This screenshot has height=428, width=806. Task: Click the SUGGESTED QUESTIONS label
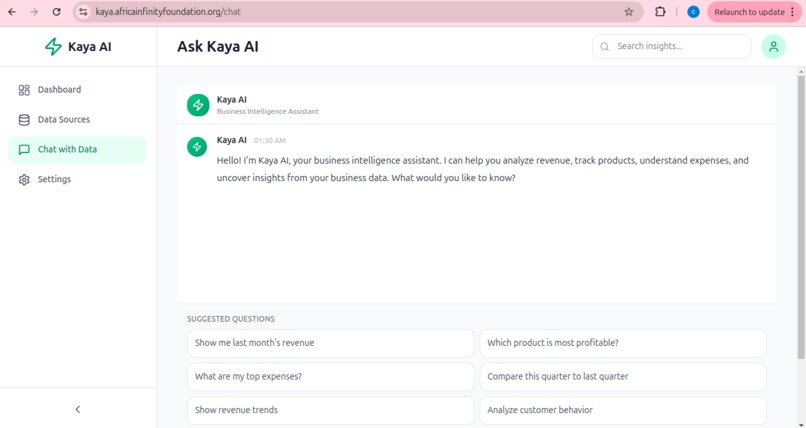coord(230,319)
